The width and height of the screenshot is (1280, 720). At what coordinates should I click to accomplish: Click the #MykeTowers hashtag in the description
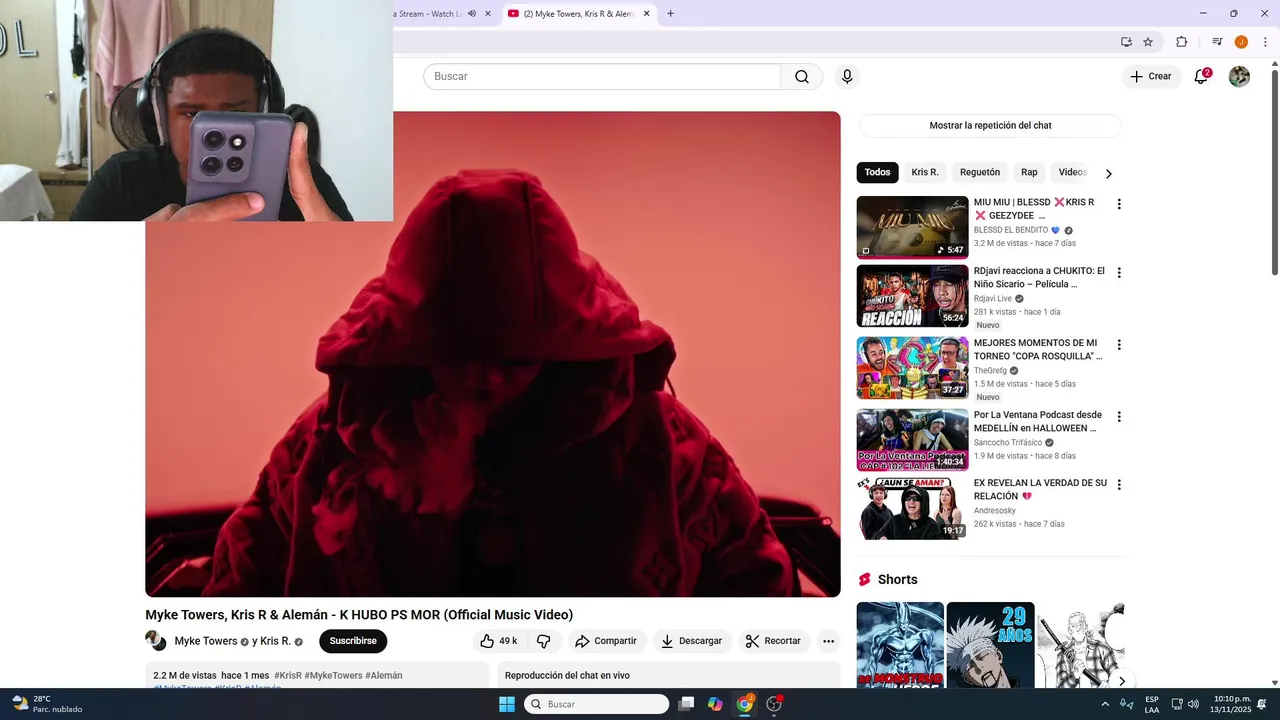click(x=333, y=676)
